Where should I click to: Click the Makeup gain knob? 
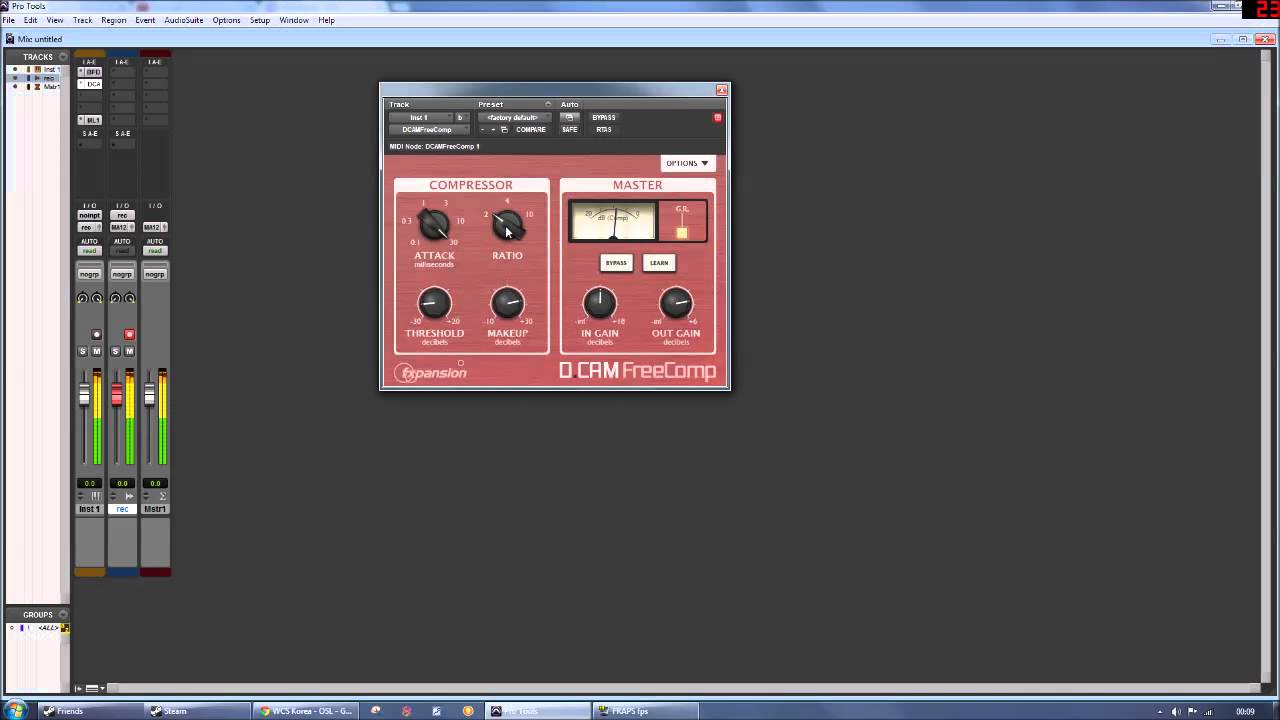[x=507, y=303]
